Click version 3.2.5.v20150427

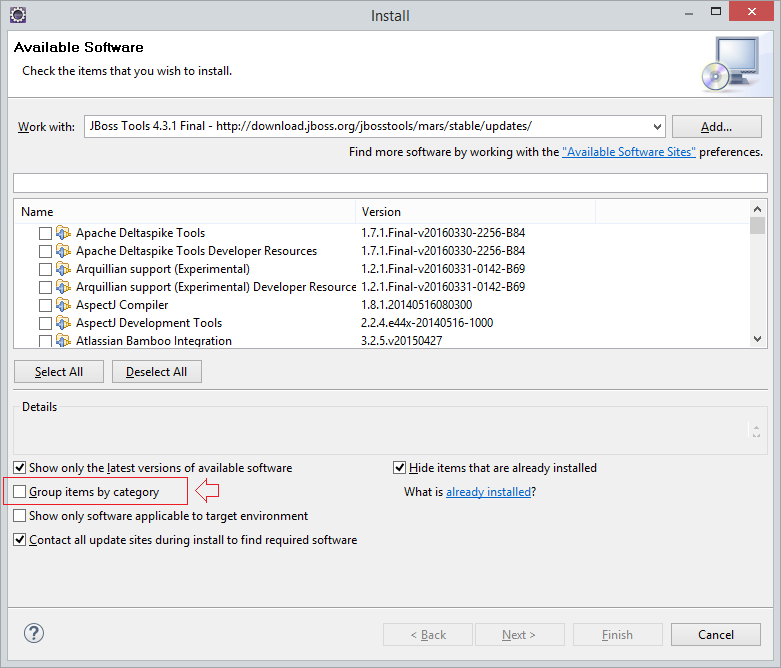(x=401, y=341)
